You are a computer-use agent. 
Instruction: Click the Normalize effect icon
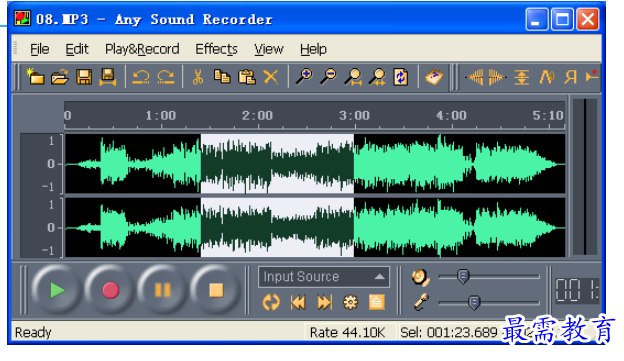[521, 77]
